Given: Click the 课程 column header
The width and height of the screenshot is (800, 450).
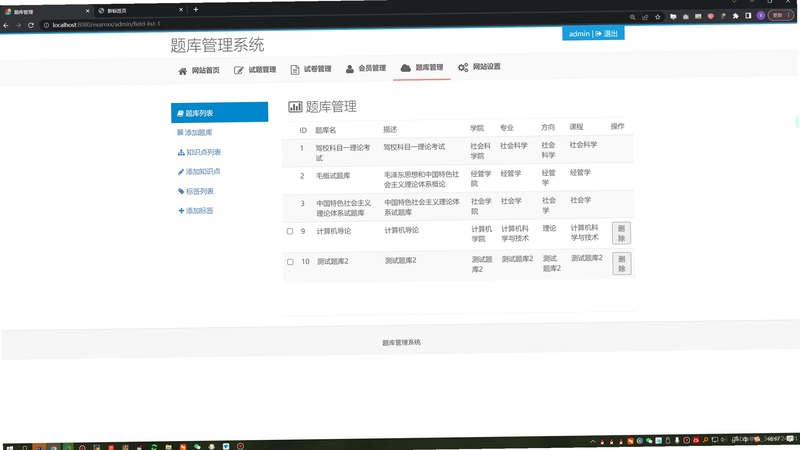Looking at the screenshot, I should pyautogui.click(x=576, y=127).
